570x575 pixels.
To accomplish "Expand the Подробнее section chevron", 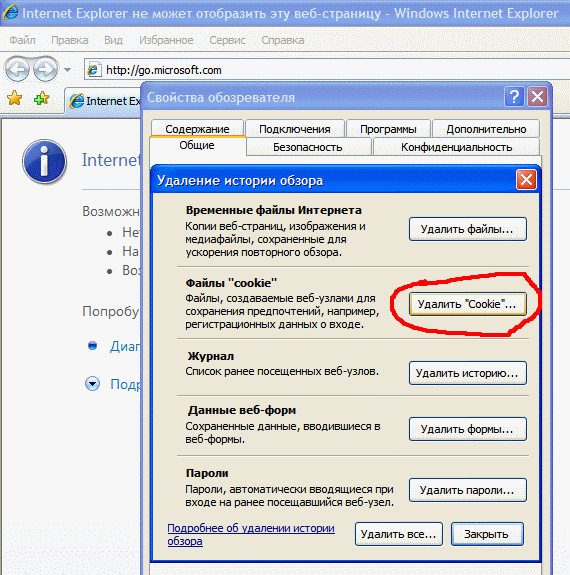I will click(x=92, y=384).
